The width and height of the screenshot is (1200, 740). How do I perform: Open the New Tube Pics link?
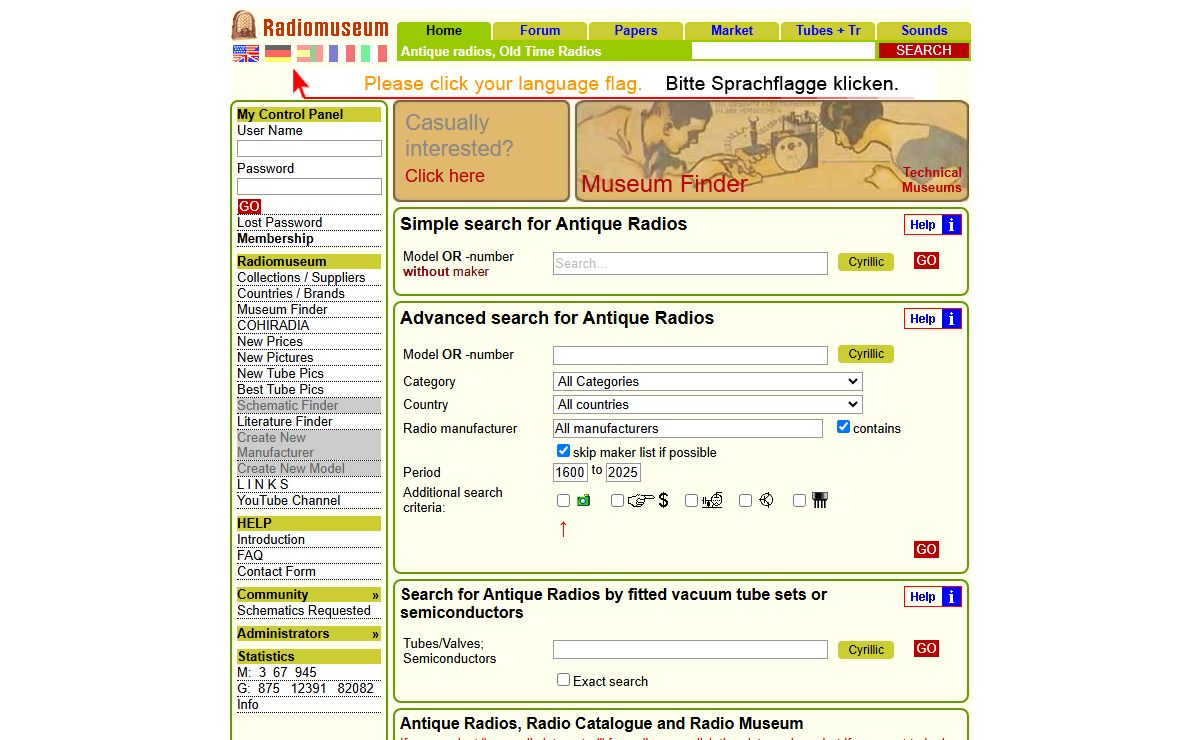280,374
